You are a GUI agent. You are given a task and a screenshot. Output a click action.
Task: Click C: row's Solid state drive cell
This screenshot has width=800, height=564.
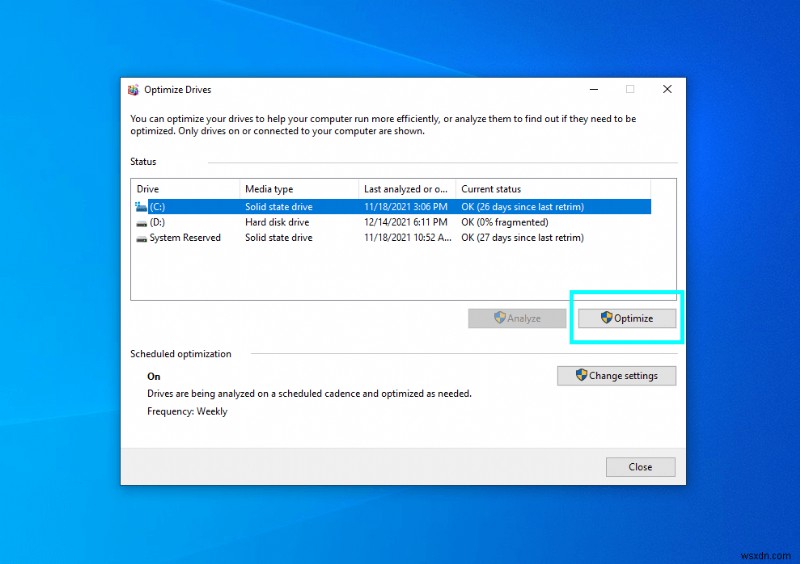(279, 207)
